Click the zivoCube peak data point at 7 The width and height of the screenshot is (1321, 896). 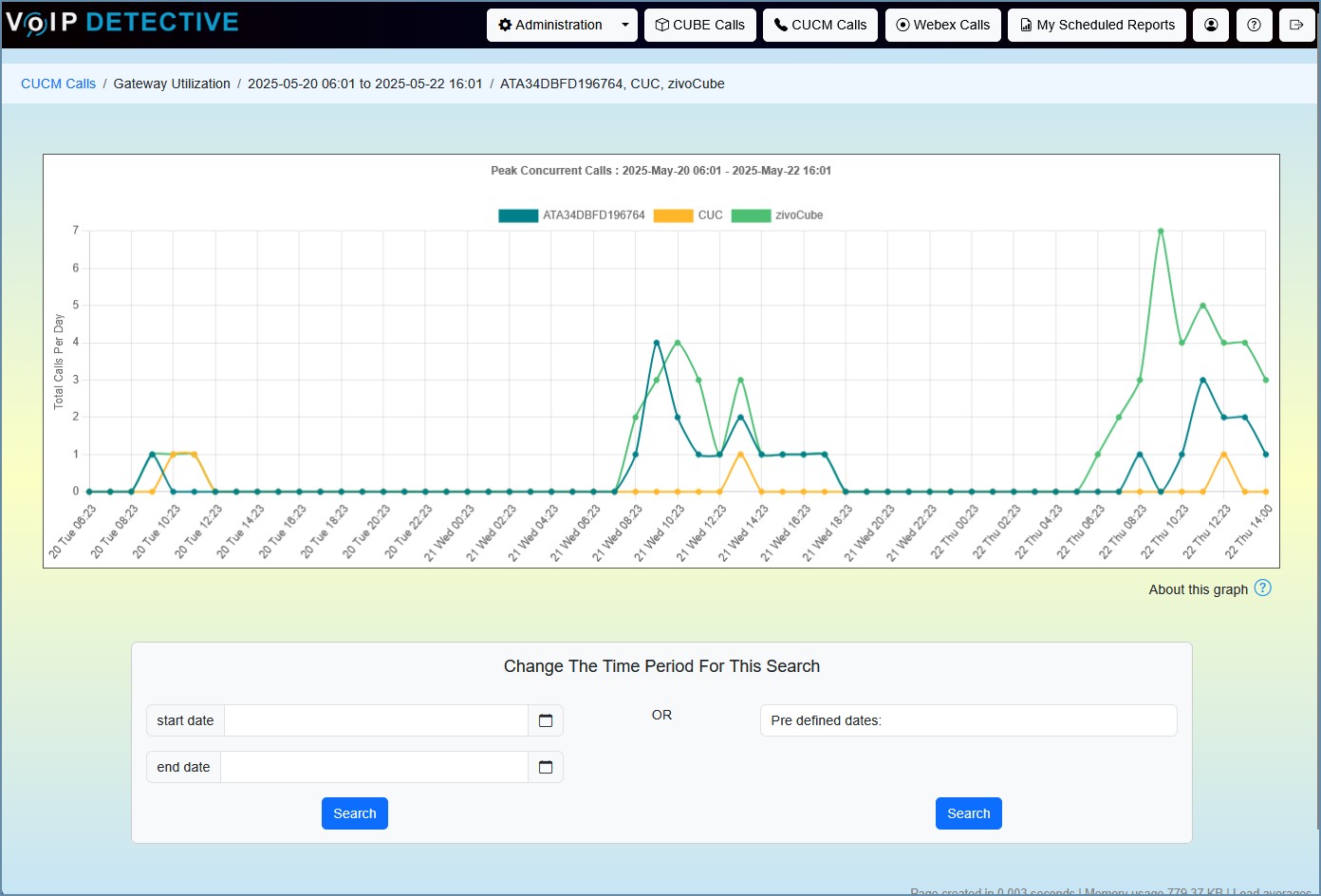click(1161, 231)
